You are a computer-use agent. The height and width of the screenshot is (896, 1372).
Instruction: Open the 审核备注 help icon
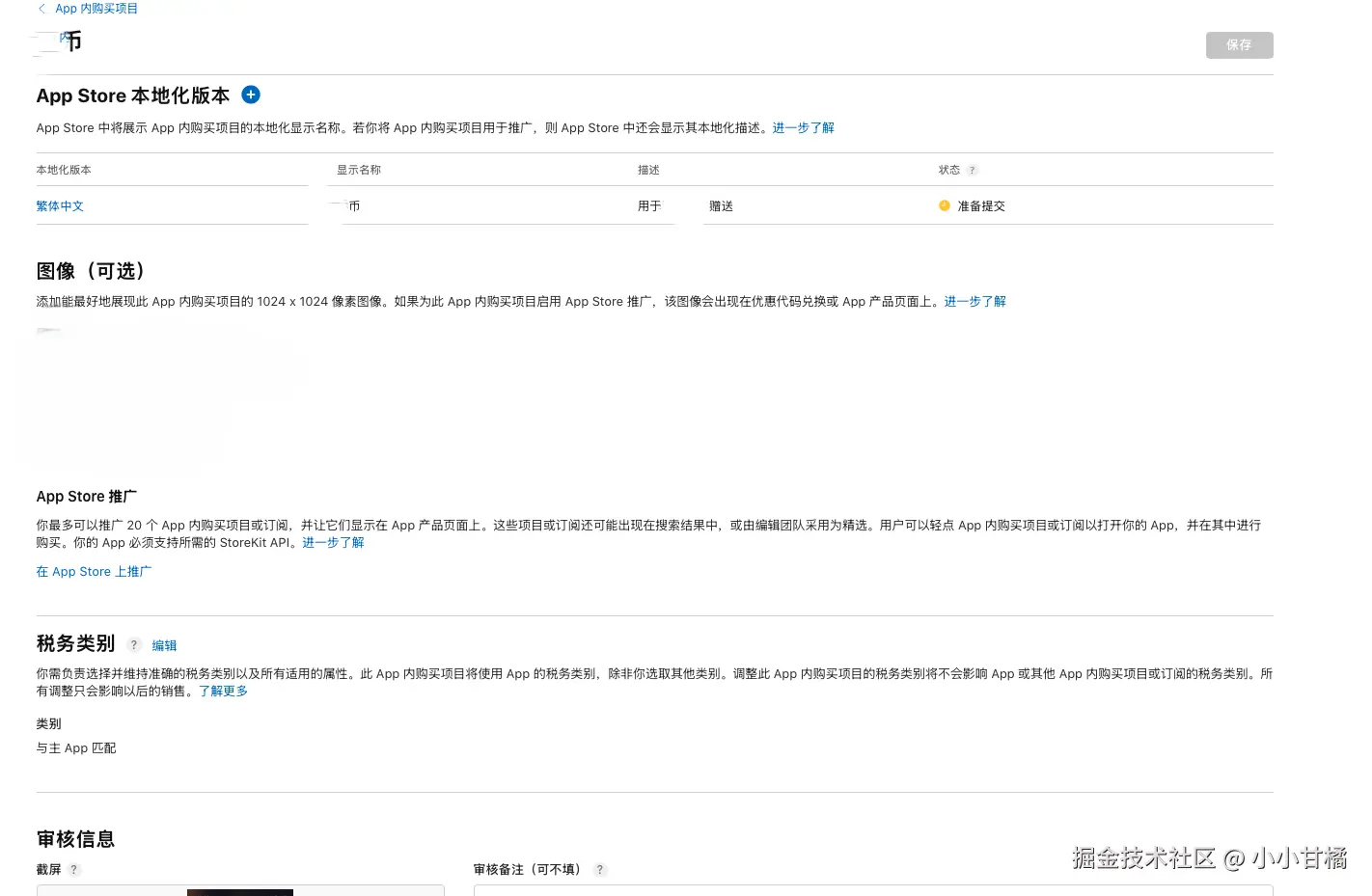599,869
